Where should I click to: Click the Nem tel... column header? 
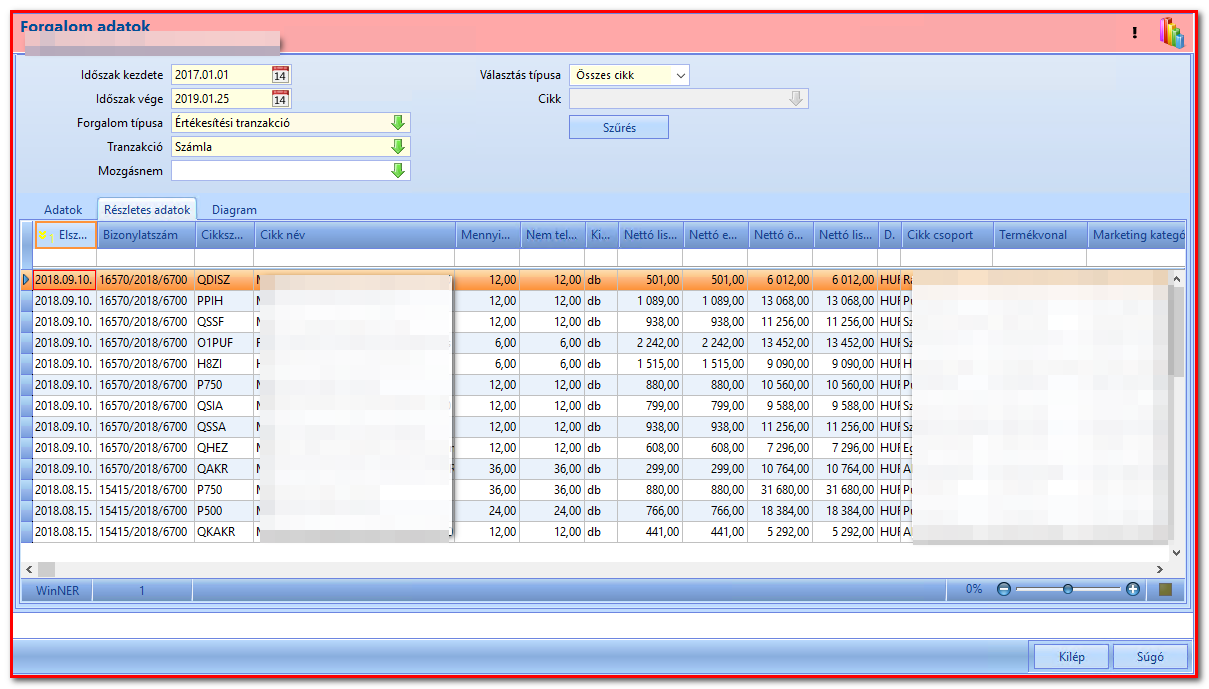(551, 236)
